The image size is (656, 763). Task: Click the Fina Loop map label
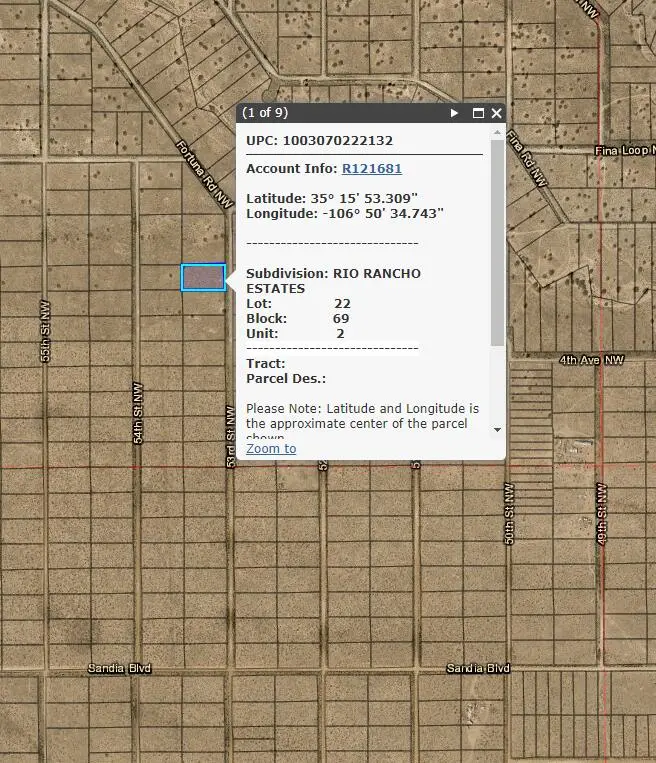pos(624,150)
